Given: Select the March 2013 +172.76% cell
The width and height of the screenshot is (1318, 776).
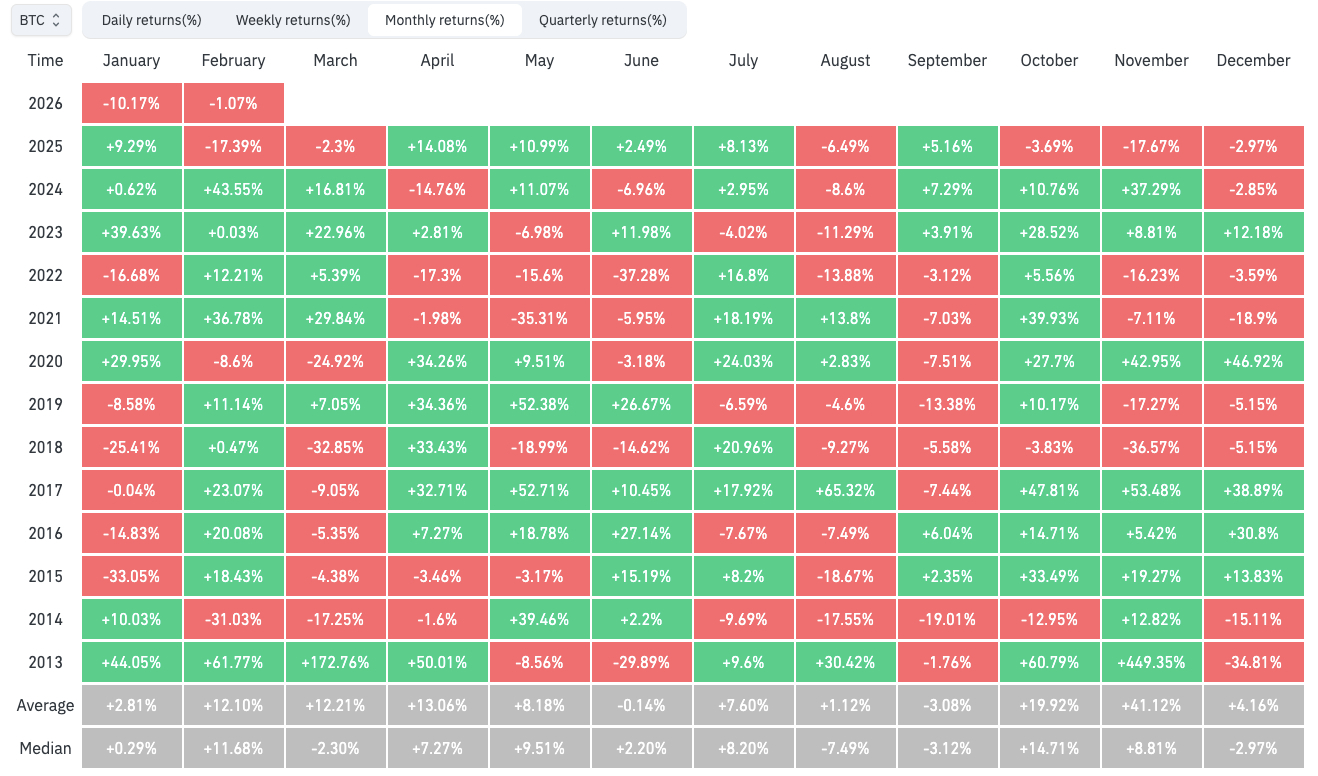Looking at the screenshot, I should [x=336, y=662].
